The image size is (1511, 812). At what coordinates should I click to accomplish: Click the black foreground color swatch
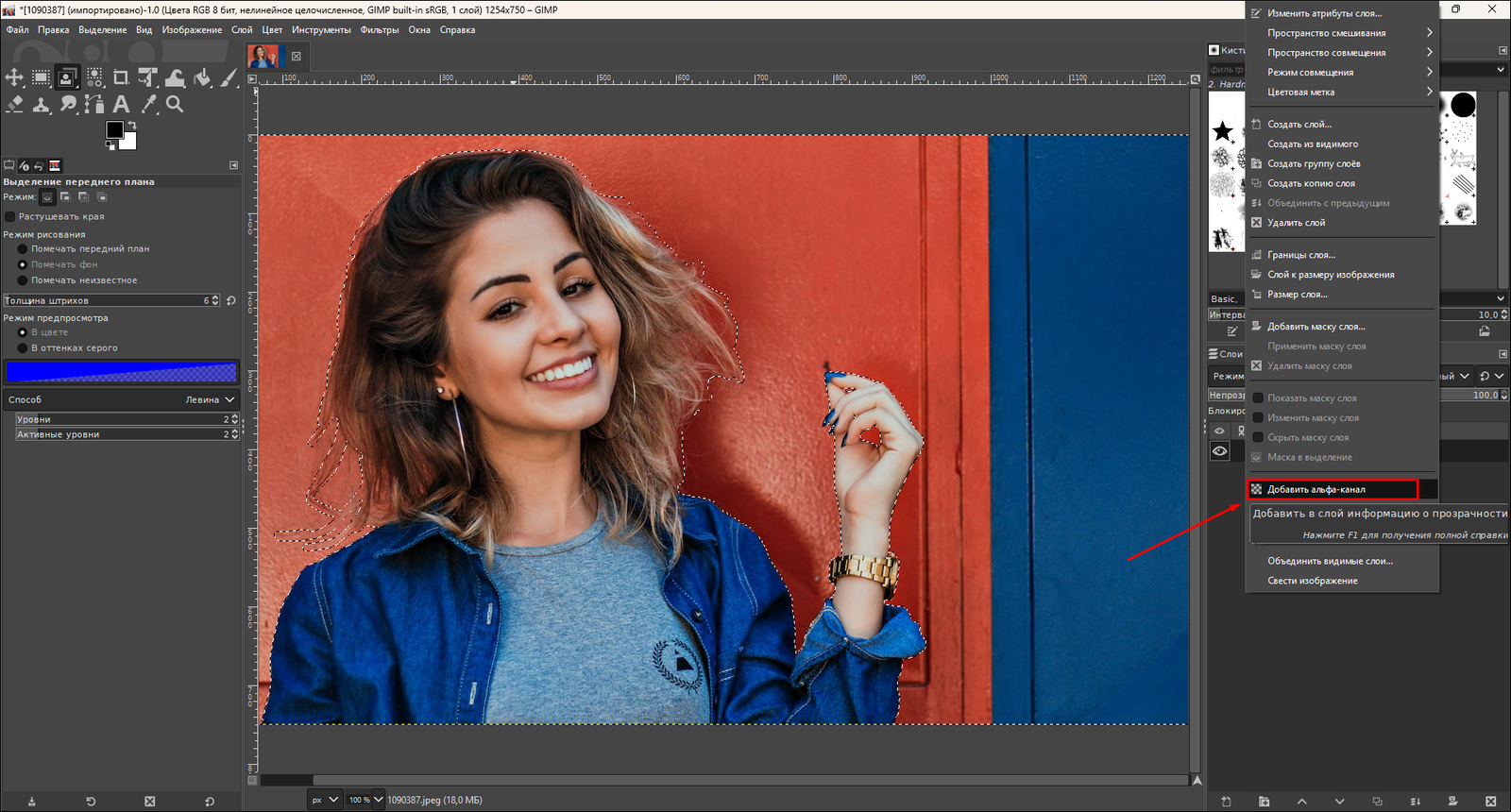113,129
